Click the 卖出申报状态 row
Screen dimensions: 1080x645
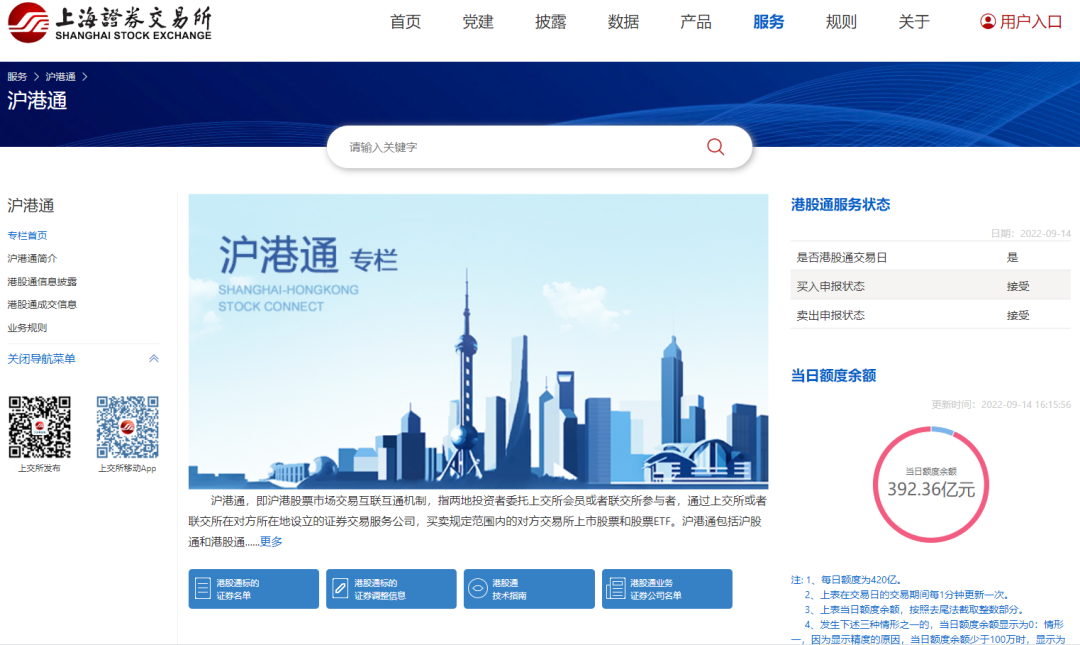(931, 315)
